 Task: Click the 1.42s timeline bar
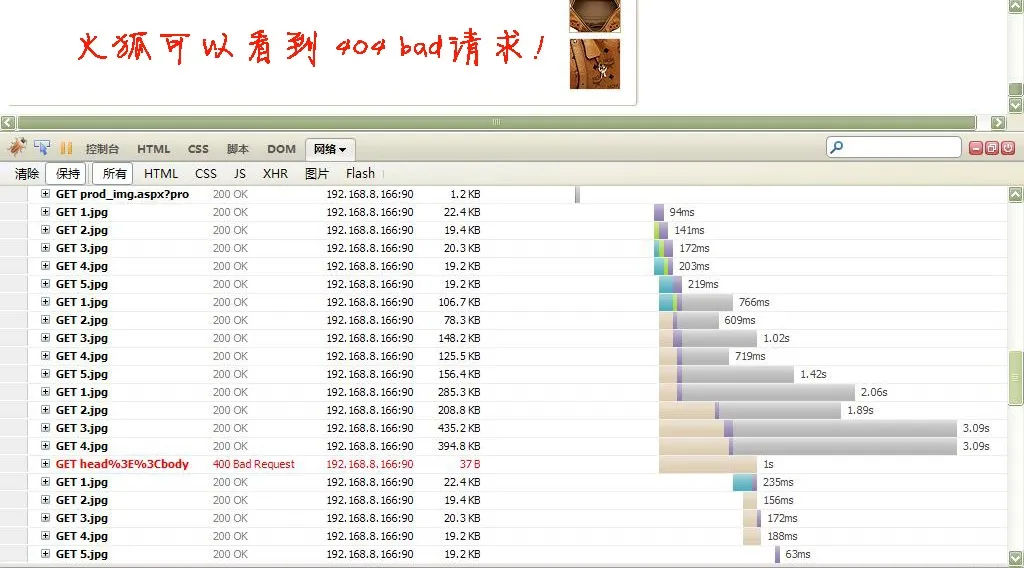726,374
